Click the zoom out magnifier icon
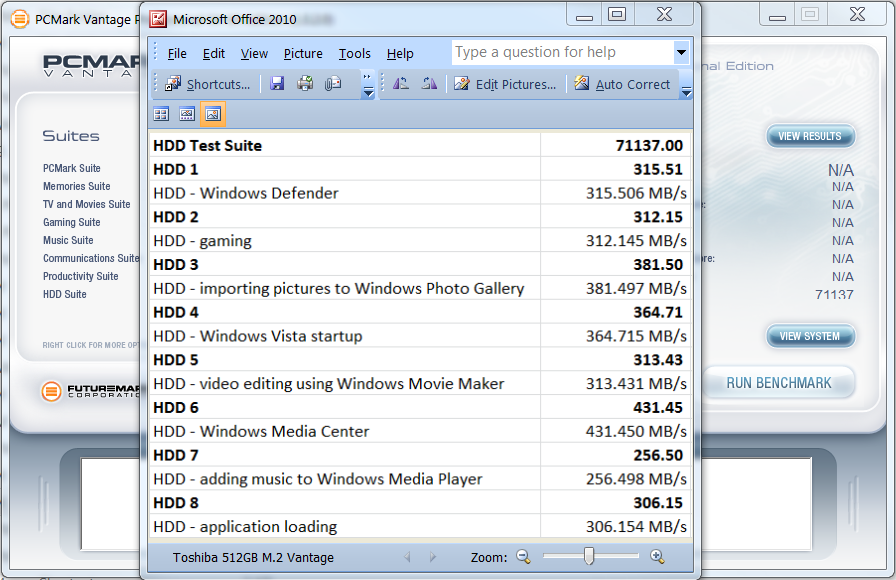Viewport: 896px width, 580px height. 523,557
